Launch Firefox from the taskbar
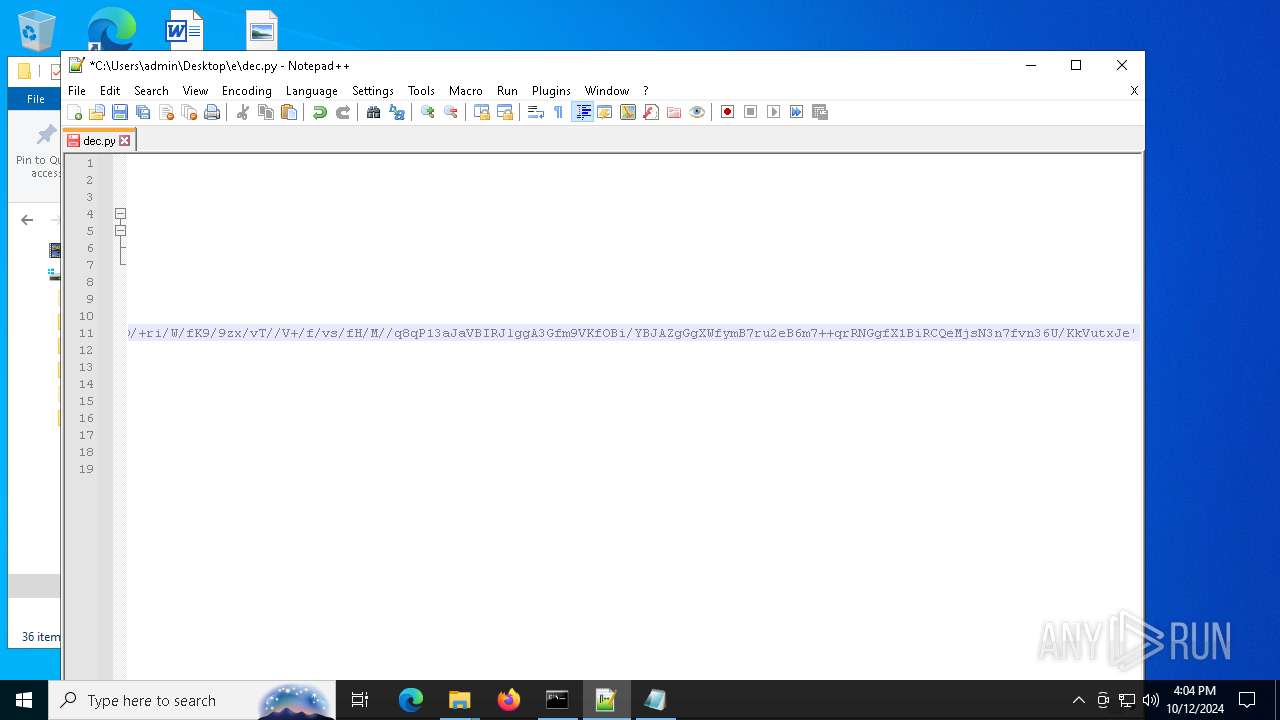Screen dimensions: 1280x720 pos(509,700)
